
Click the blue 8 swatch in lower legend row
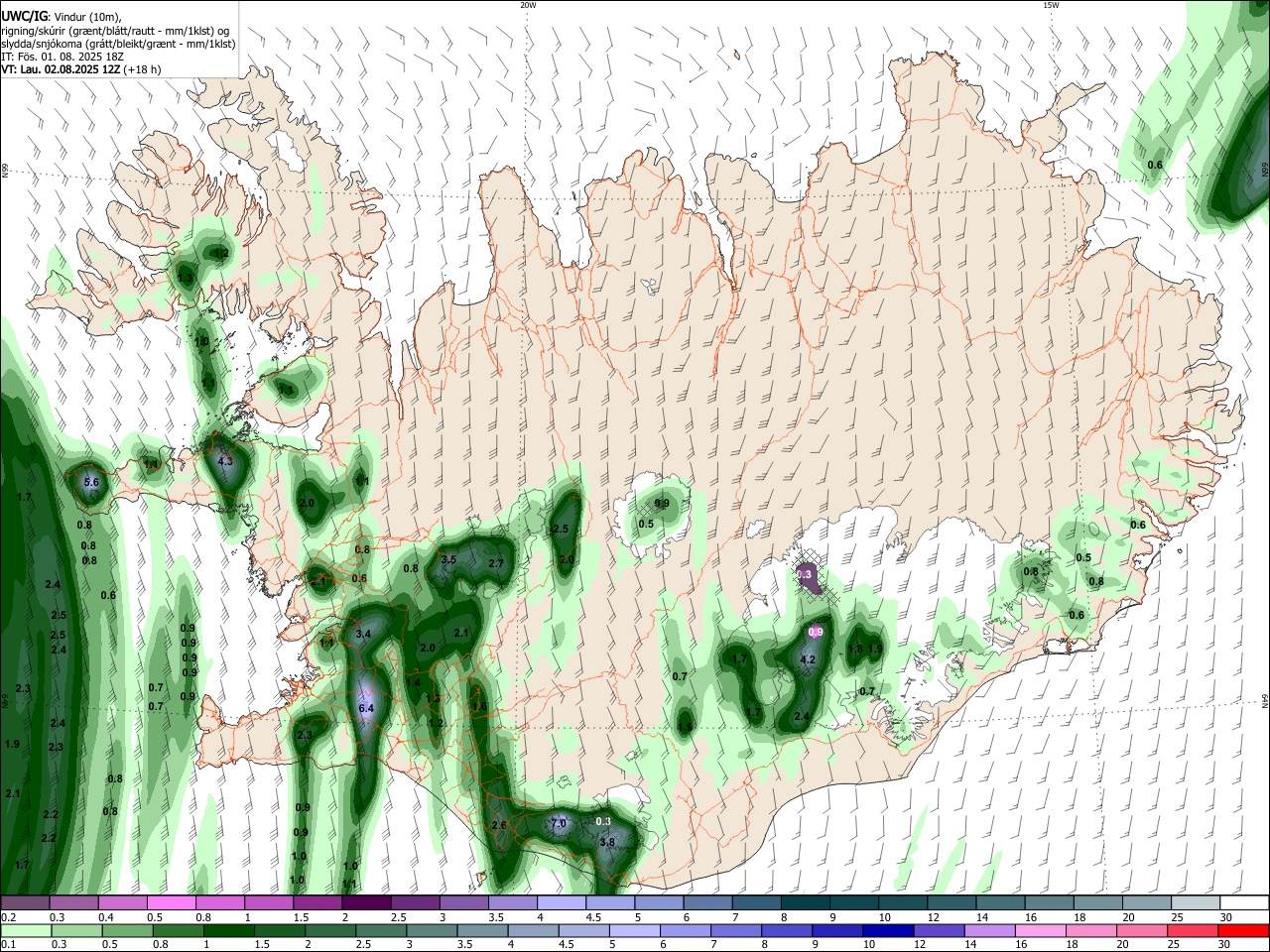[x=787, y=930]
